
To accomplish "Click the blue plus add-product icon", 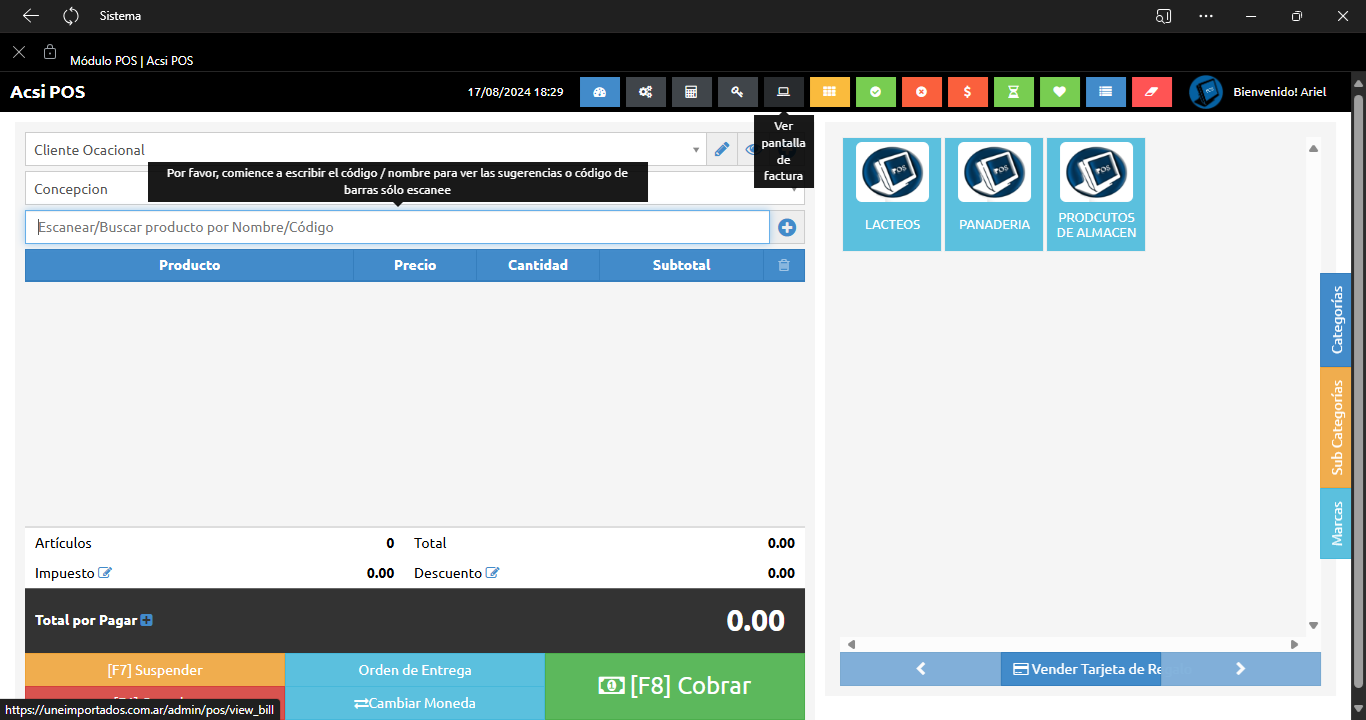I will [x=787, y=228].
